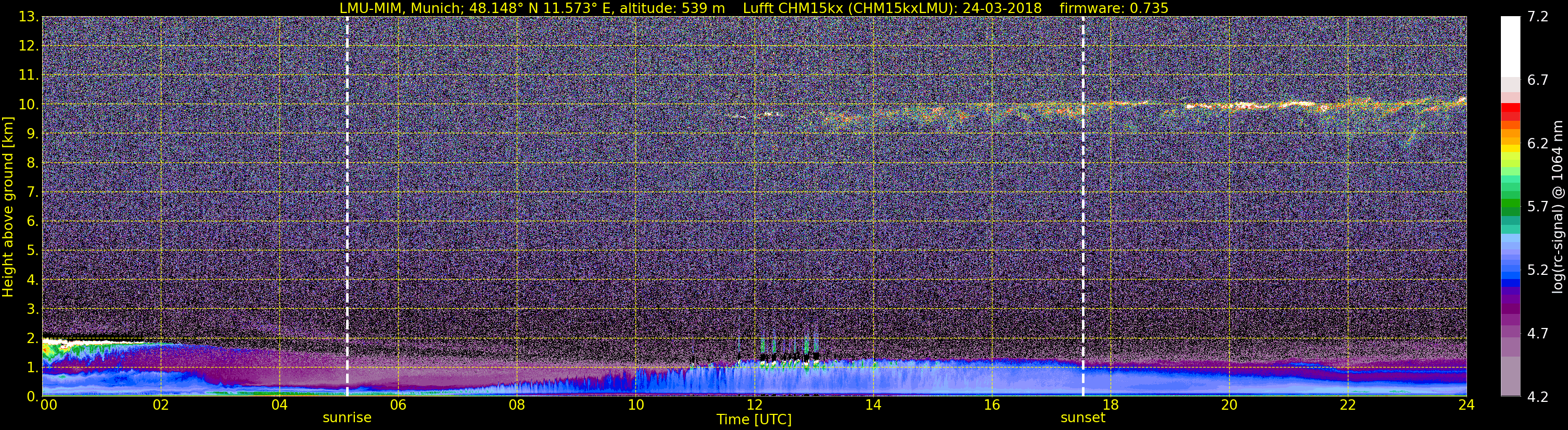The image size is (1568, 430).
Task: Click the '06' time tick label
Action: (398, 405)
